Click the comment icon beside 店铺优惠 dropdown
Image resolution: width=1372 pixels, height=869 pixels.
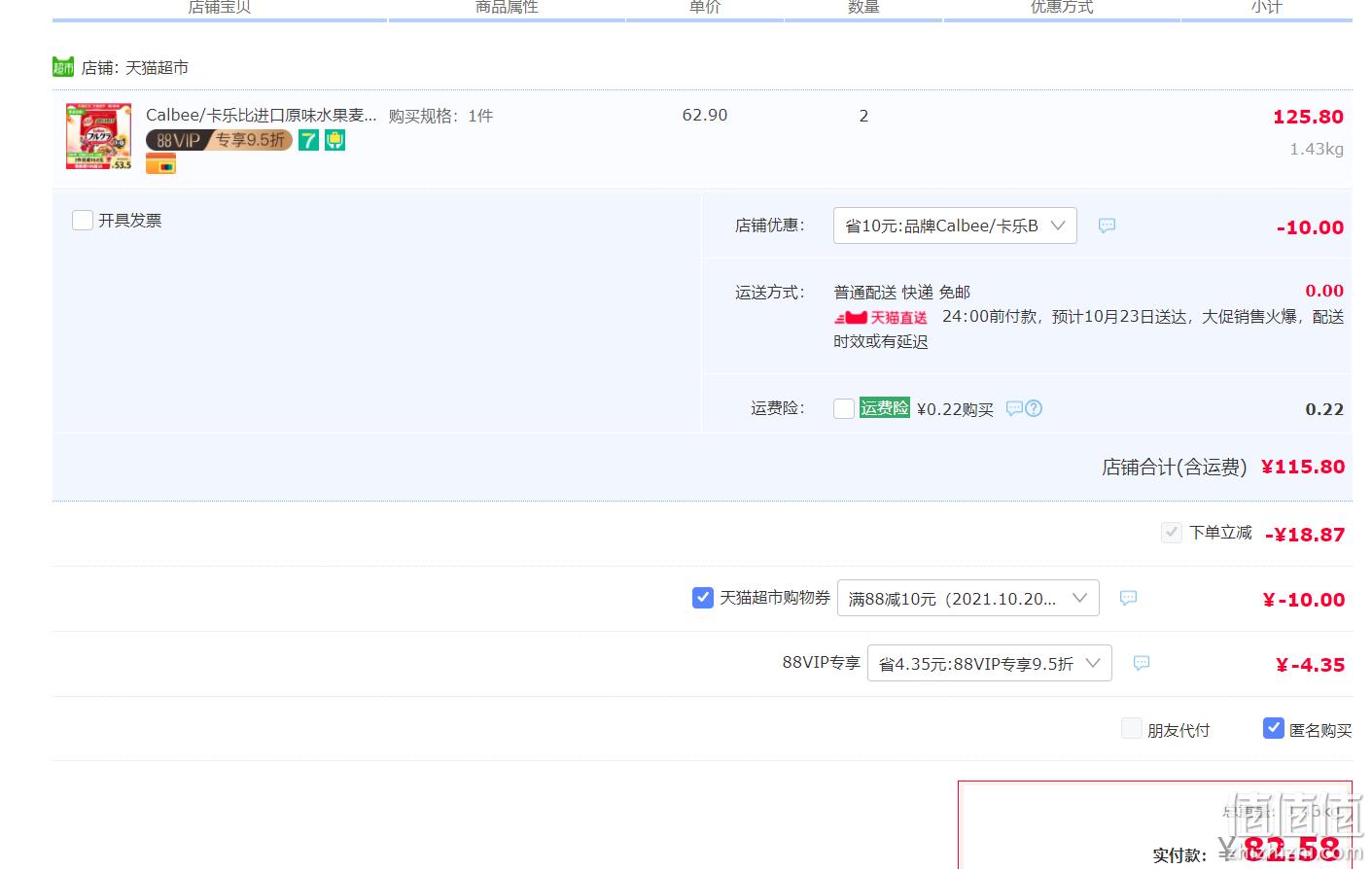(x=1107, y=226)
